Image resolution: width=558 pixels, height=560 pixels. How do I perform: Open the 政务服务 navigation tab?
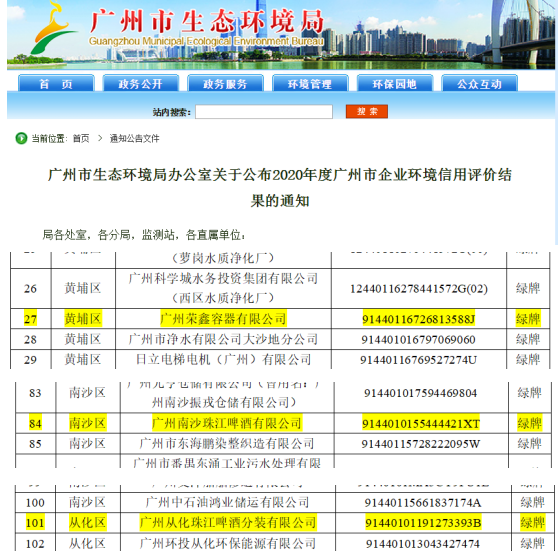[x=225, y=84]
